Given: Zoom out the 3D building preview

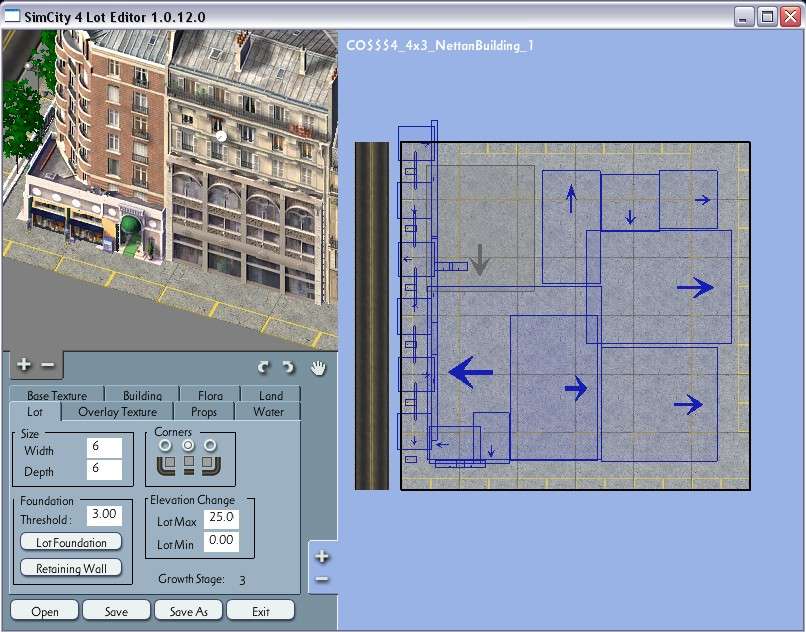Looking at the screenshot, I should pyautogui.click(x=47, y=365).
